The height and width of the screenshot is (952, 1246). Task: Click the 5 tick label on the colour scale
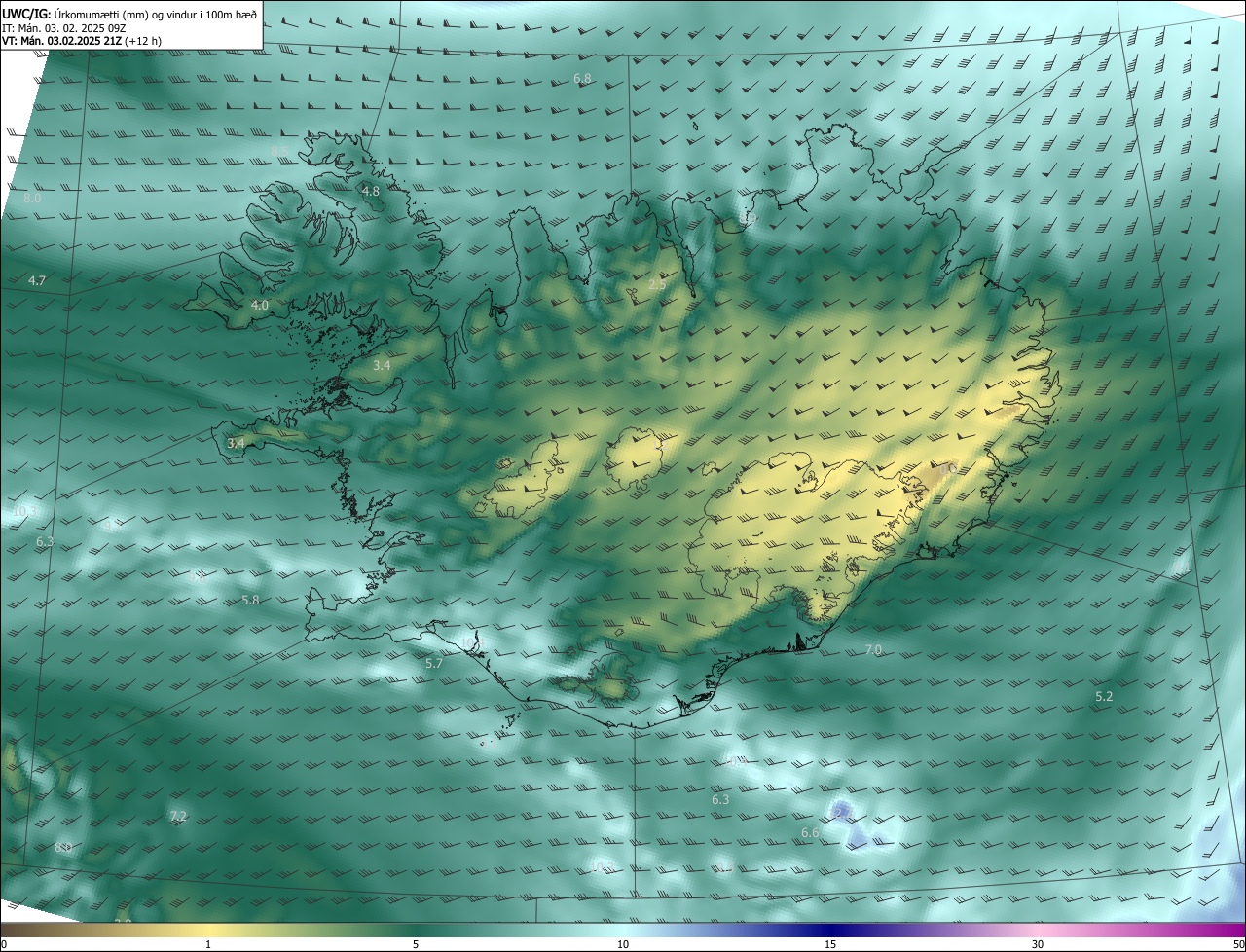pos(416,944)
